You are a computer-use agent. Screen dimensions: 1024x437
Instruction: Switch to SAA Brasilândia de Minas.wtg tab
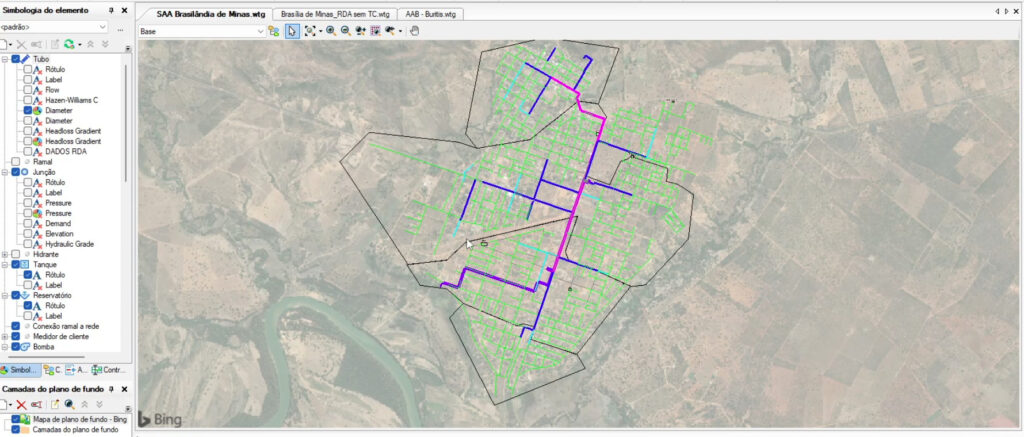pos(211,14)
